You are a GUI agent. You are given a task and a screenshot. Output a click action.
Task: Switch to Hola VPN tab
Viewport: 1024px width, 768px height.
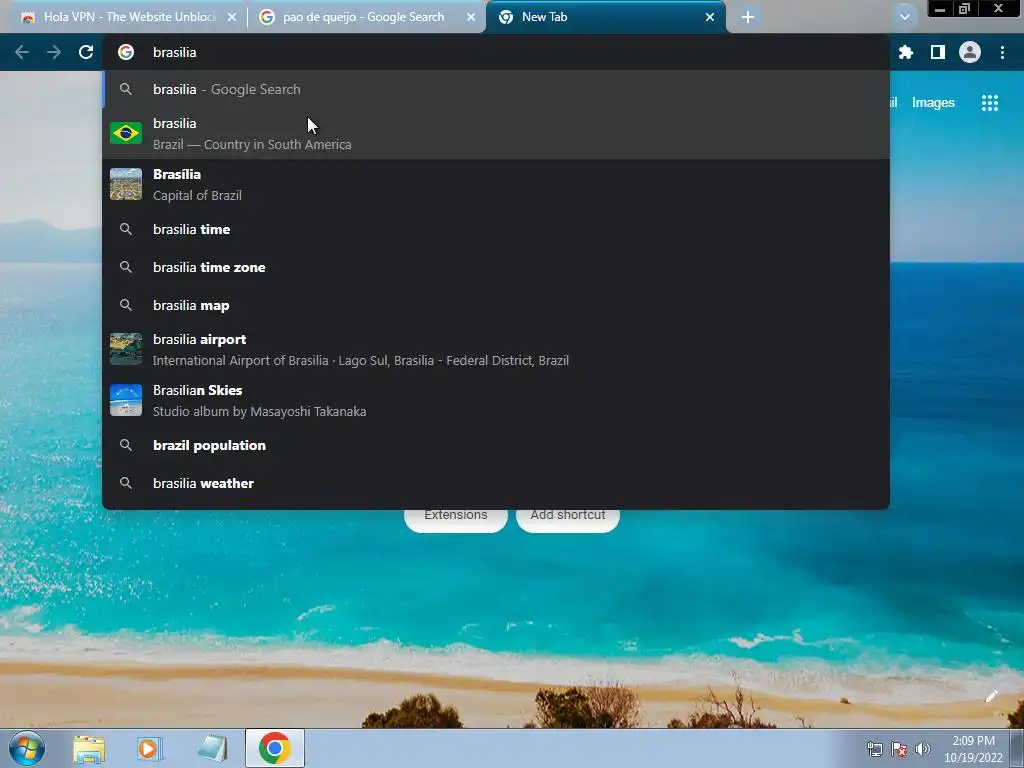pos(127,17)
